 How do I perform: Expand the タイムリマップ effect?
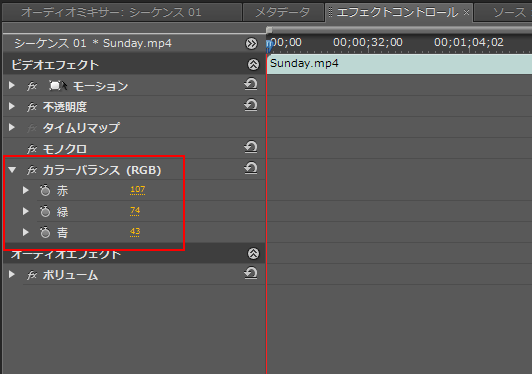[x=12, y=128]
